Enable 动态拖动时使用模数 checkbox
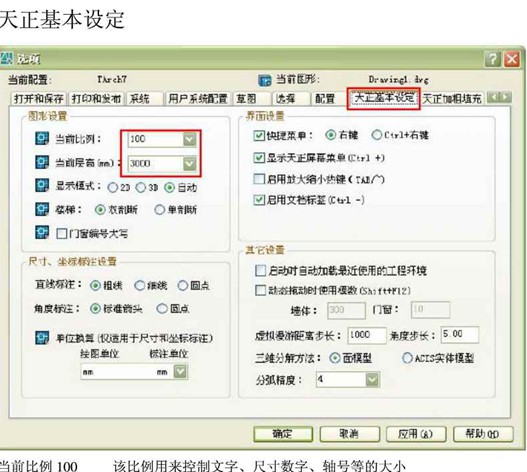Viewport: 527px width, 472px height. (x=260, y=290)
